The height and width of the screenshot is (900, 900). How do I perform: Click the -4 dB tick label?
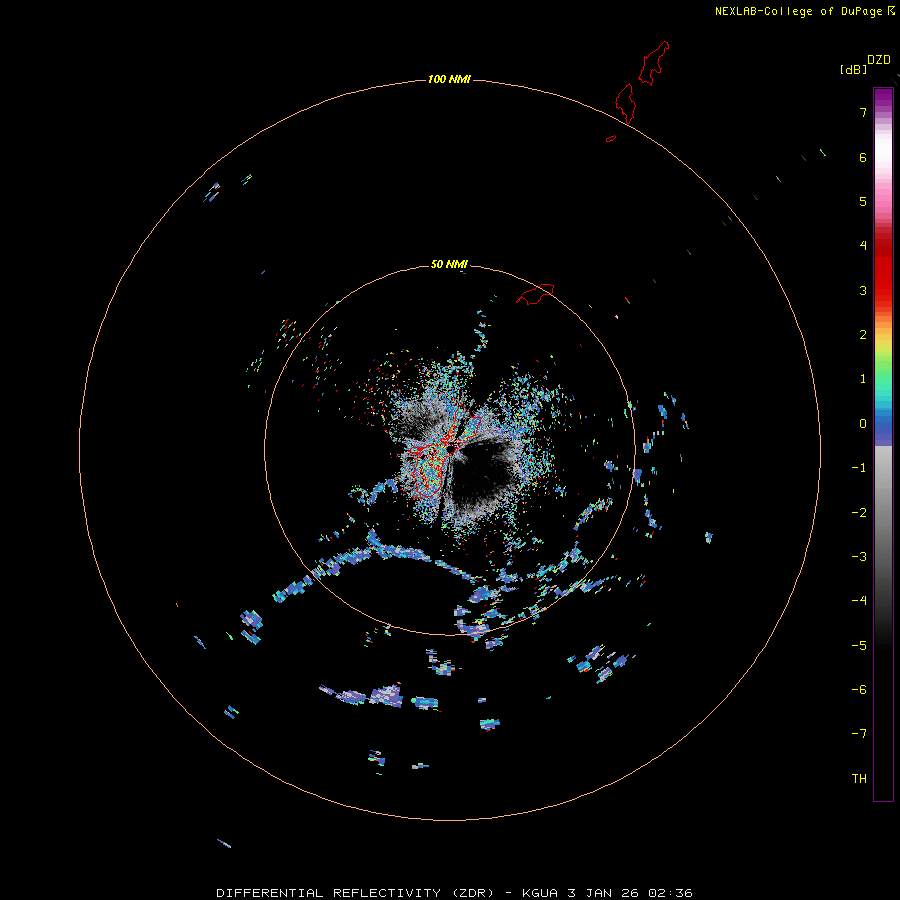pyautogui.click(x=859, y=601)
